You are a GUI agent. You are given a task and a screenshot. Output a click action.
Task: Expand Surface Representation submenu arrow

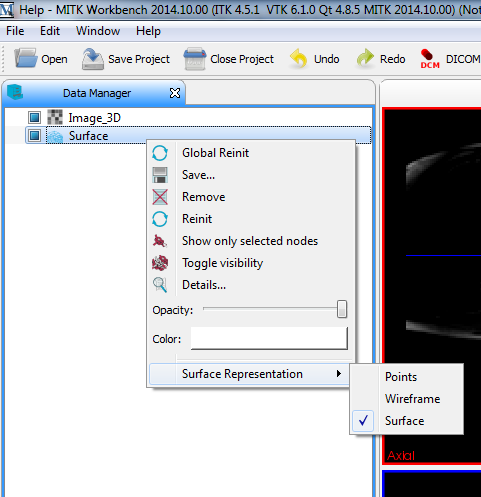coord(339,374)
